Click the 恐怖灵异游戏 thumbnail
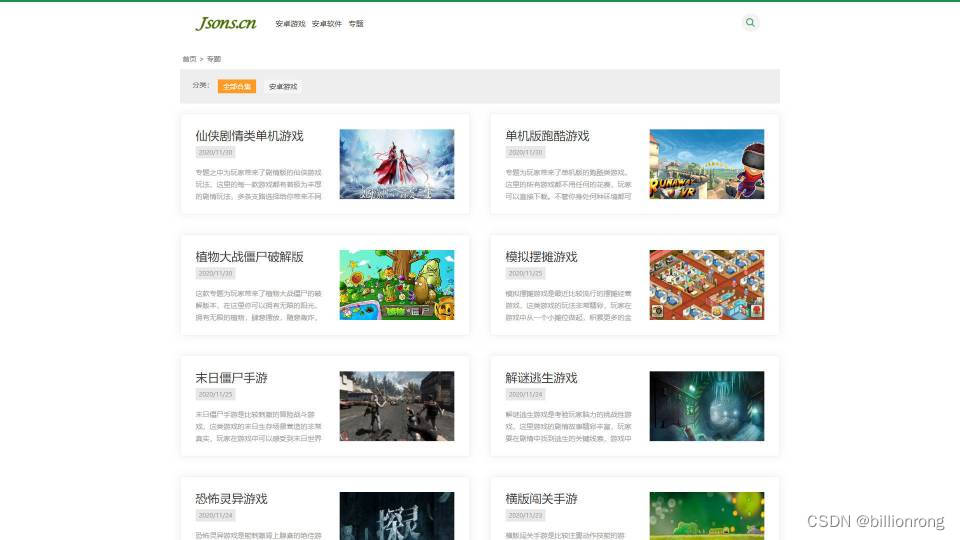 [x=397, y=516]
